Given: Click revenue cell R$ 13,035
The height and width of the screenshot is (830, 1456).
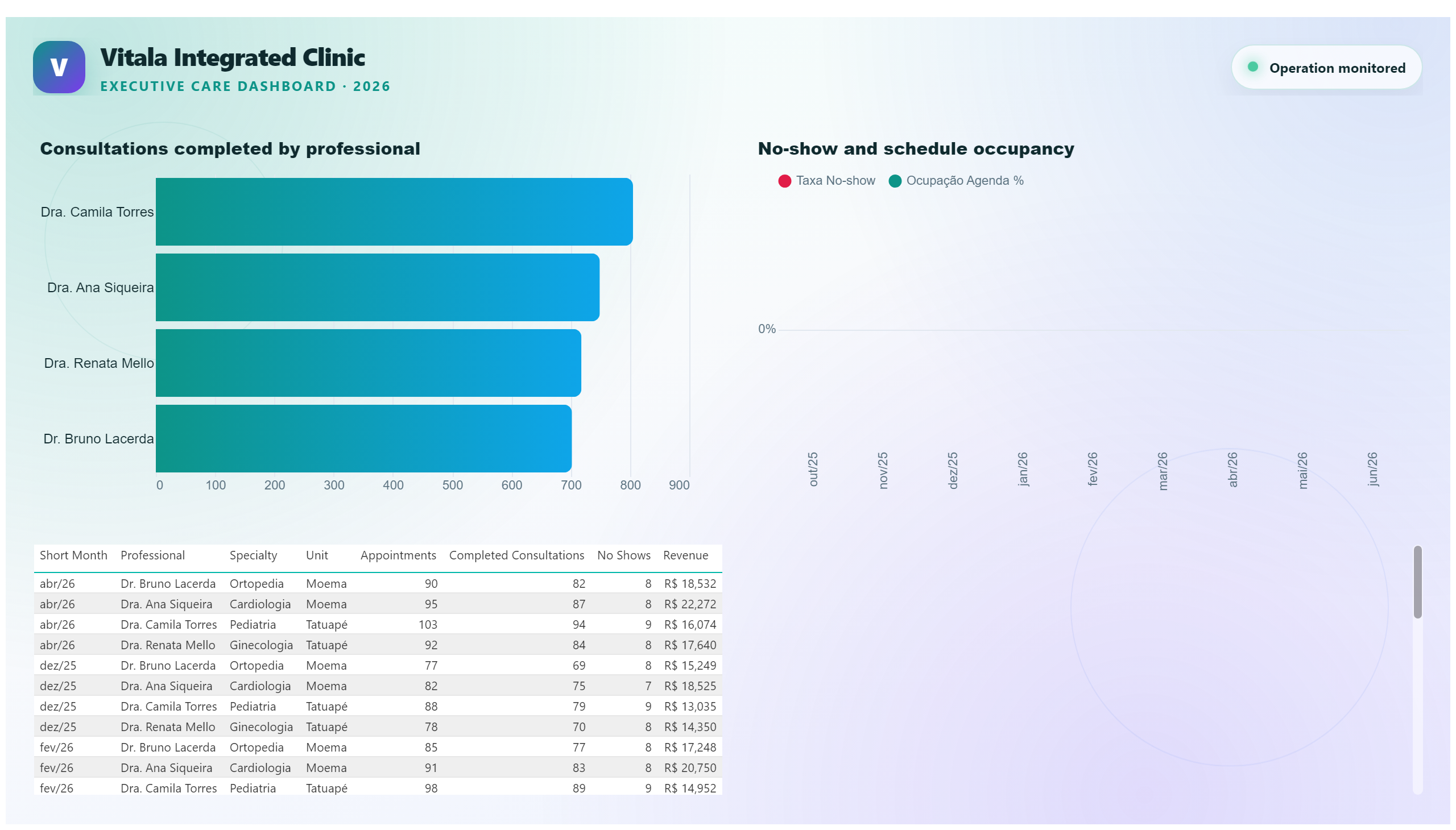Looking at the screenshot, I should [x=690, y=707].
